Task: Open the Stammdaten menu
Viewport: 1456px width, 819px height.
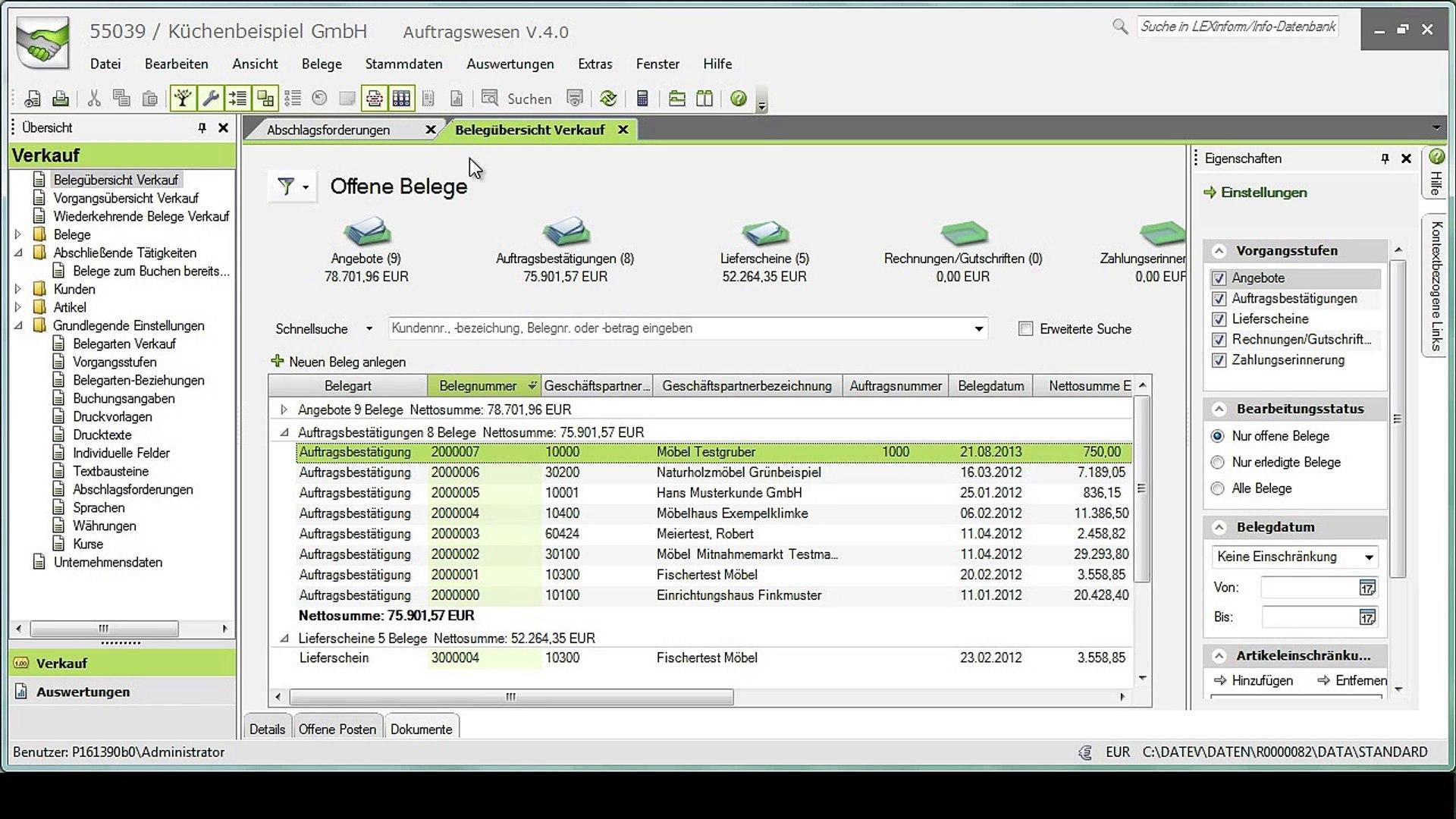Action: (403, 64)
